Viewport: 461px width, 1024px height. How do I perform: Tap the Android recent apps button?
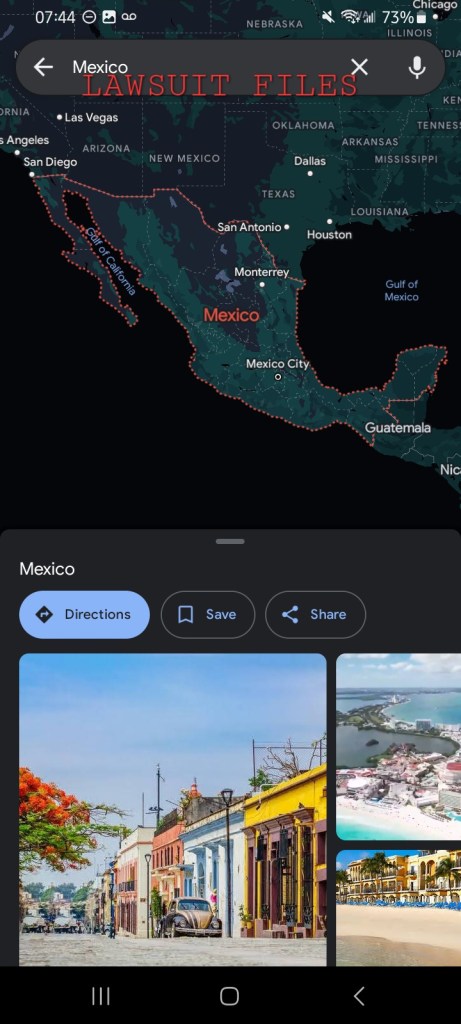point(101,996)
